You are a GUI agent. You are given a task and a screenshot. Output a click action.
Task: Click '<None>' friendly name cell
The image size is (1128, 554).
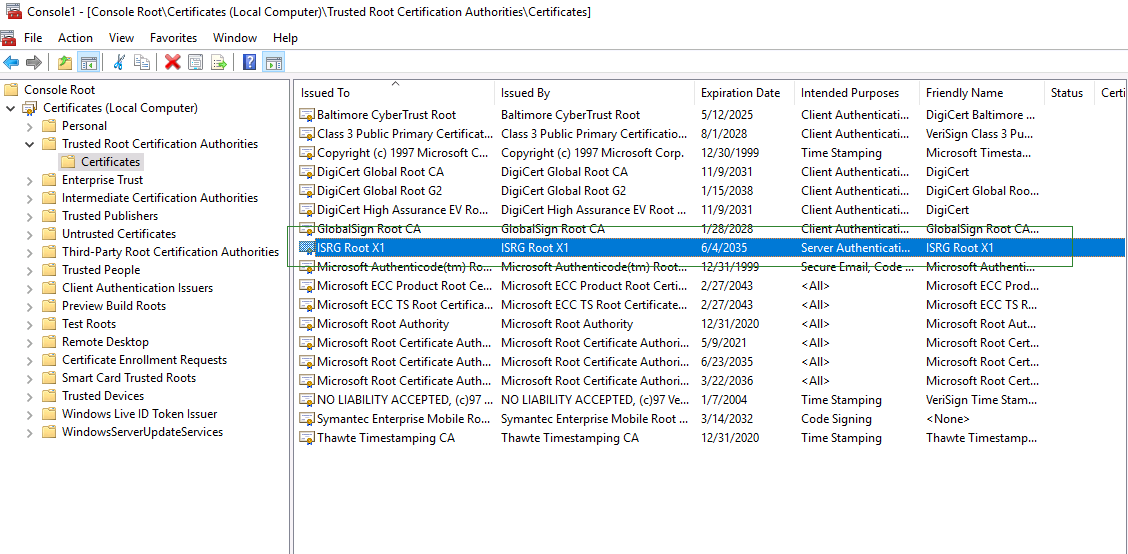coord(947,419)
